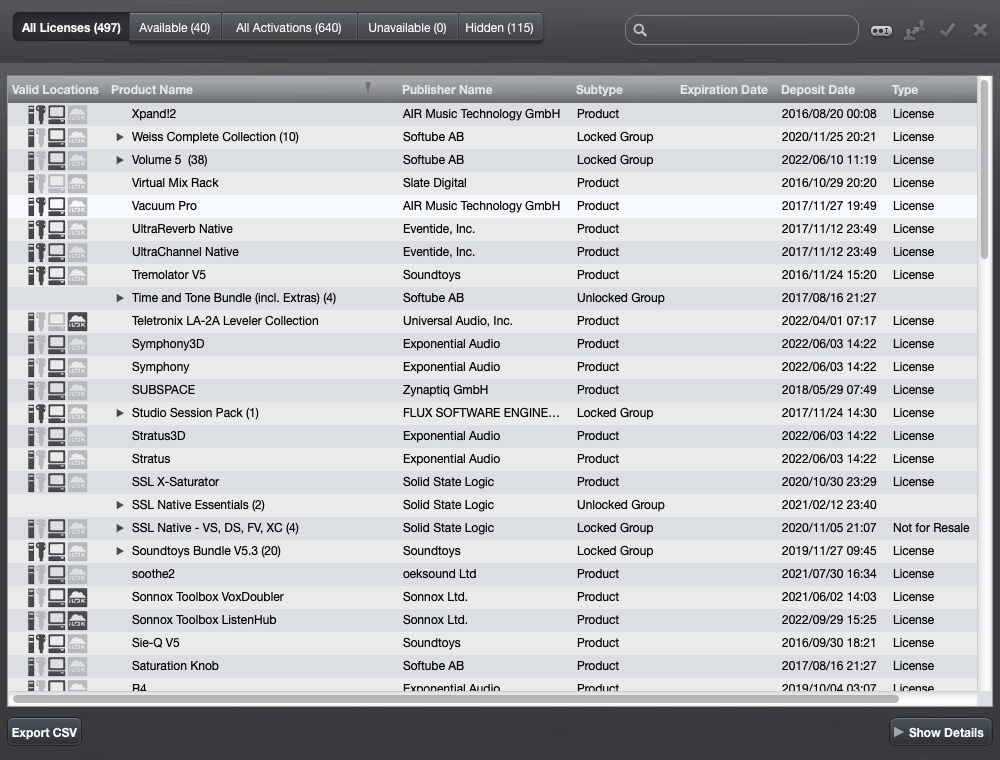Open the All Activations (640) tab
The image size is (1000, 760).
[289, 28]
